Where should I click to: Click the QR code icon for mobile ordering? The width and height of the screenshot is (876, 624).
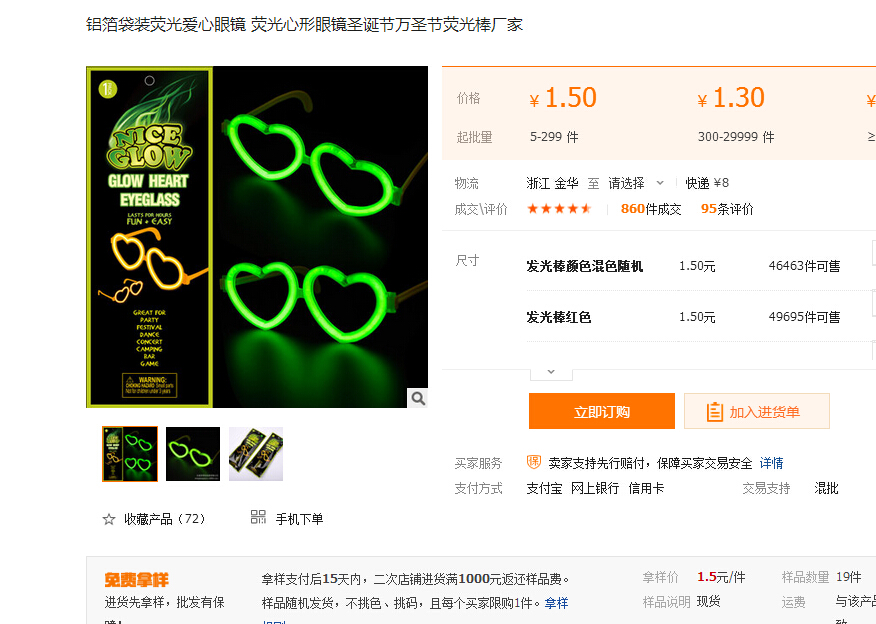point(258,517)
